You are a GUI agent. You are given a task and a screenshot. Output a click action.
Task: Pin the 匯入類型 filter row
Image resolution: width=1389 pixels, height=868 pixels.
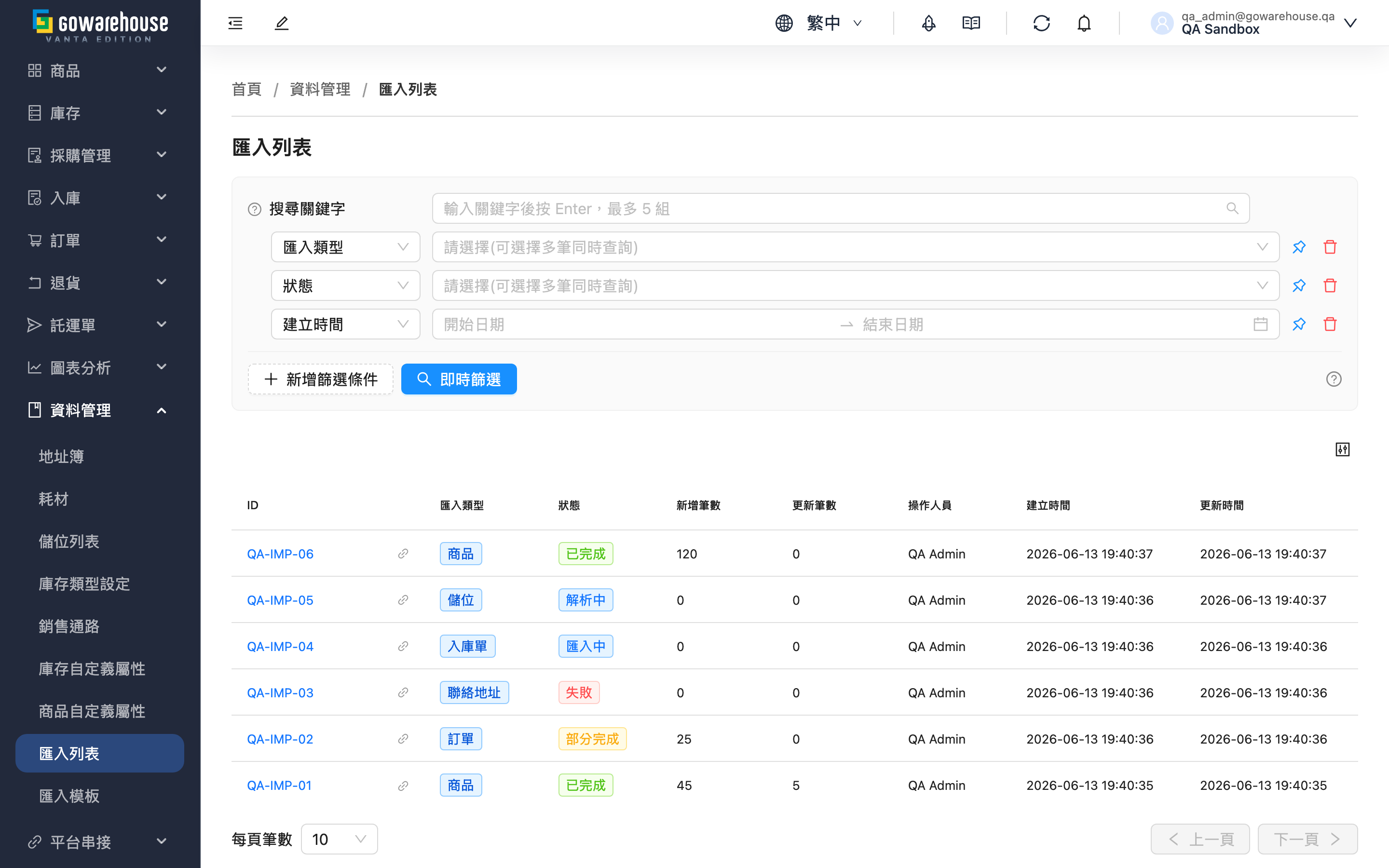click(1299, 247)
